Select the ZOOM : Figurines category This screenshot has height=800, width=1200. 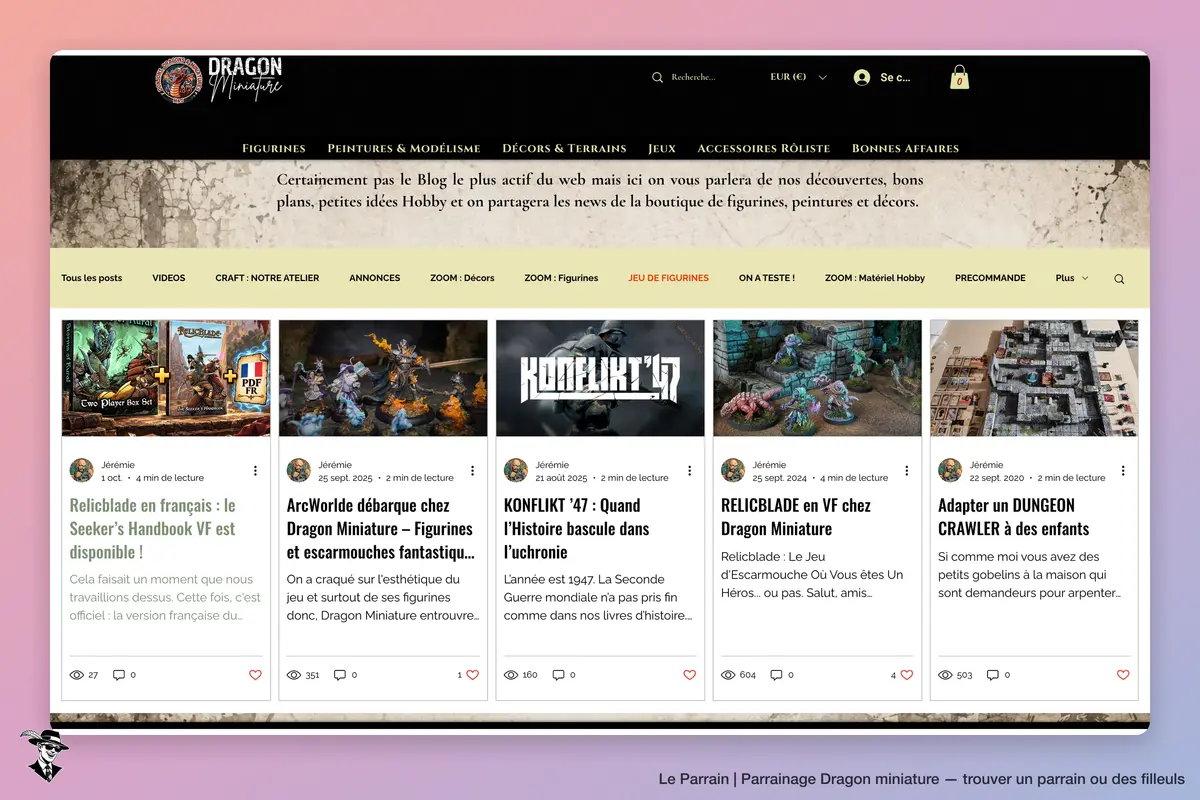pyautogui.click(x=561, y=278)
